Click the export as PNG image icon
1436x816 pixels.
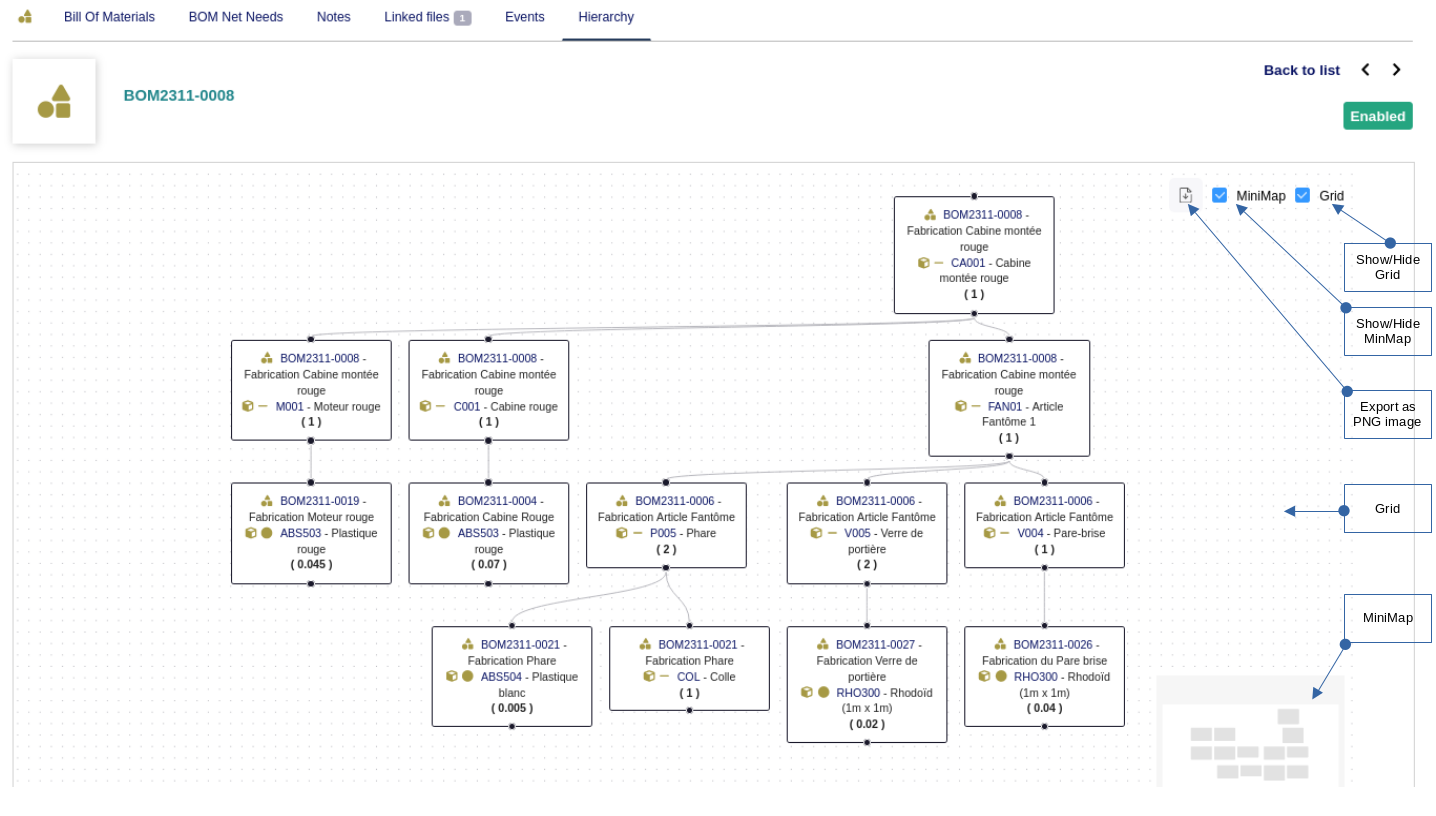(1185, 195)
